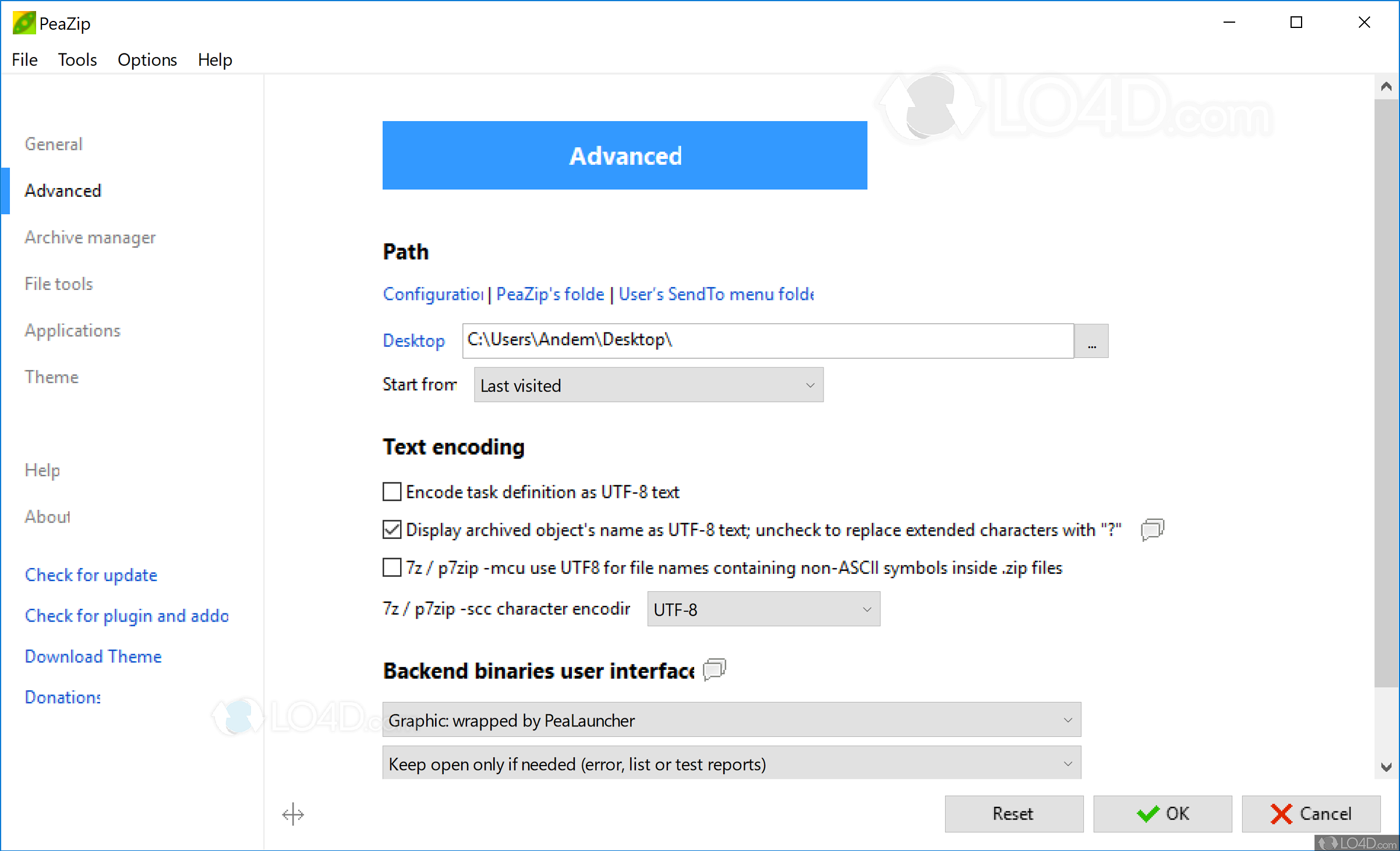Image resolution: width=1400 pixels, height=851 pixels.
Task: Click the Desktop path input field
Action: coord(768,341)
